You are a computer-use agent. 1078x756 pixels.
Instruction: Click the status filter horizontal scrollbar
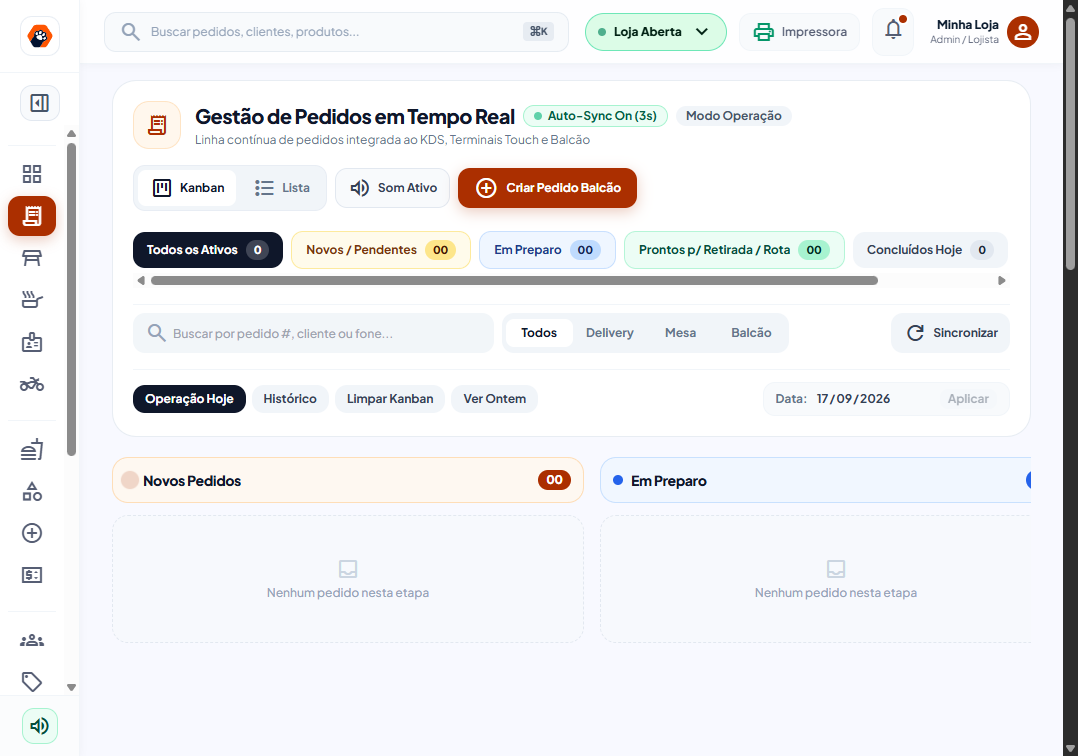pyautogui.click(x=514, y=280)
